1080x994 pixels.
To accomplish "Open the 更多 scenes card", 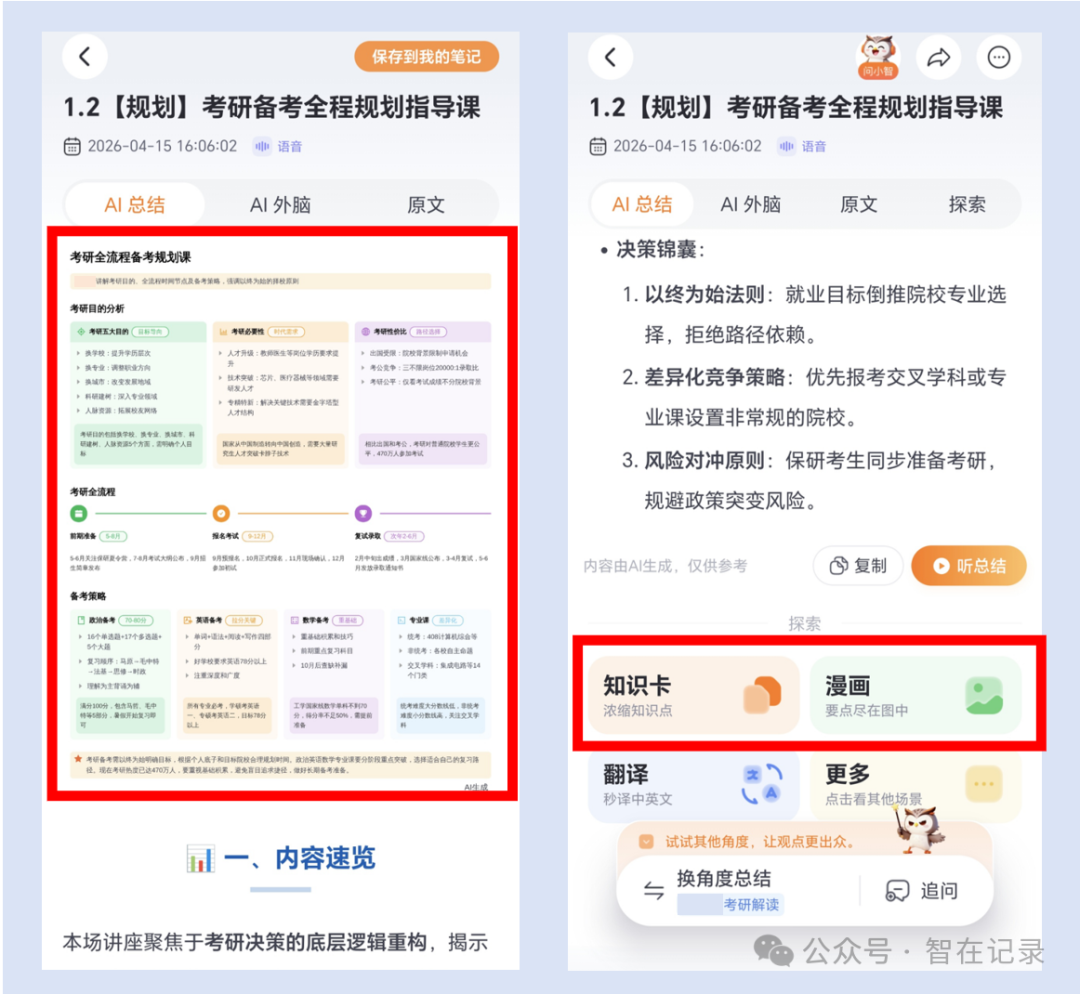I will coord(915,785).
